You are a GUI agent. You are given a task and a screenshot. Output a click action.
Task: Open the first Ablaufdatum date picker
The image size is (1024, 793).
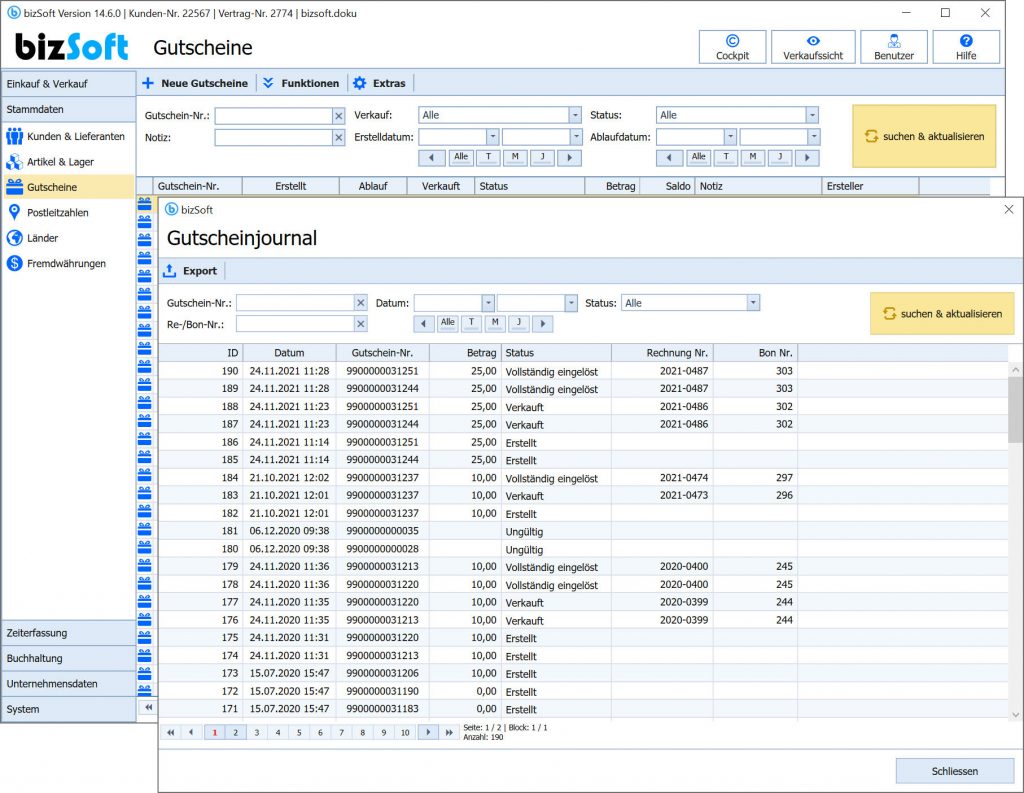(730, 137)
